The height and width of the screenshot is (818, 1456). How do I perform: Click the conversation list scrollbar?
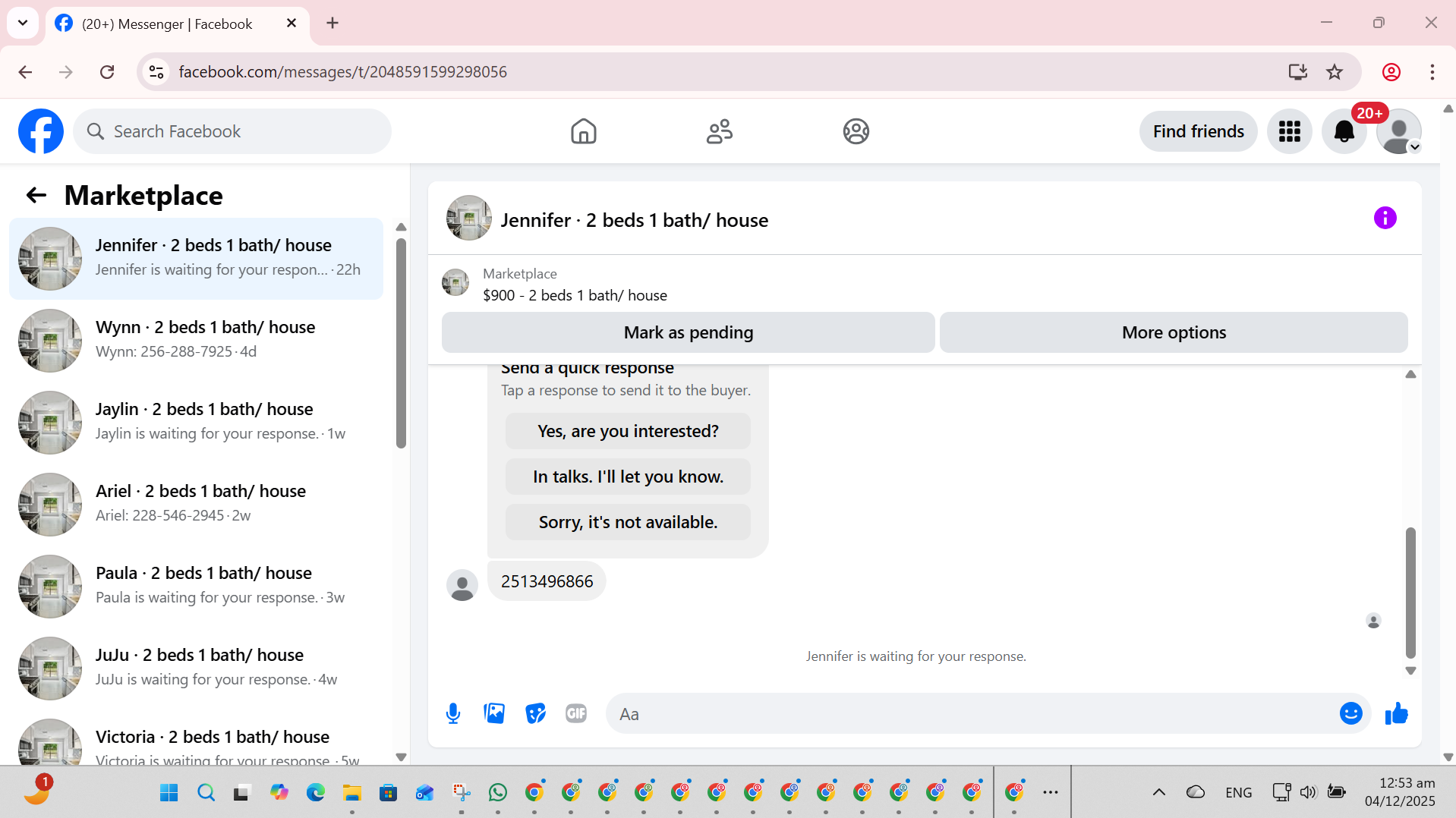pos(401,343)
